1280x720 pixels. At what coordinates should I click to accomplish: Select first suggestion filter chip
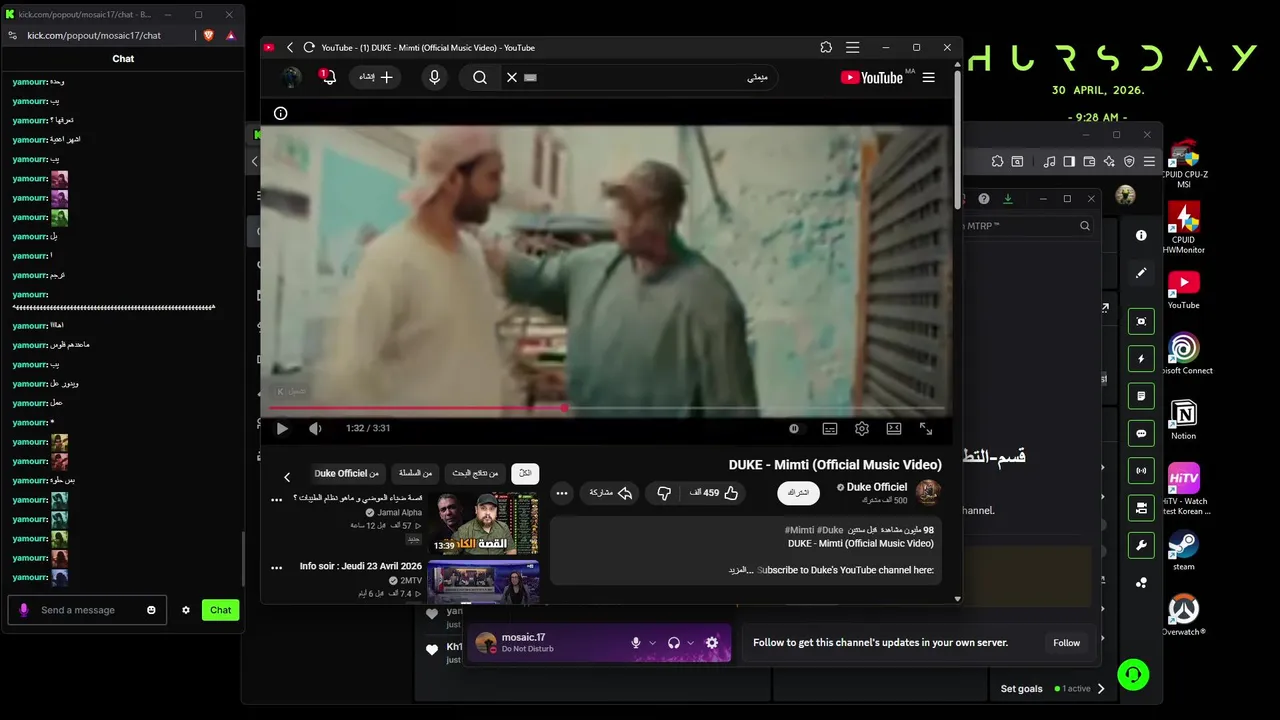click(x=525, y=473)
